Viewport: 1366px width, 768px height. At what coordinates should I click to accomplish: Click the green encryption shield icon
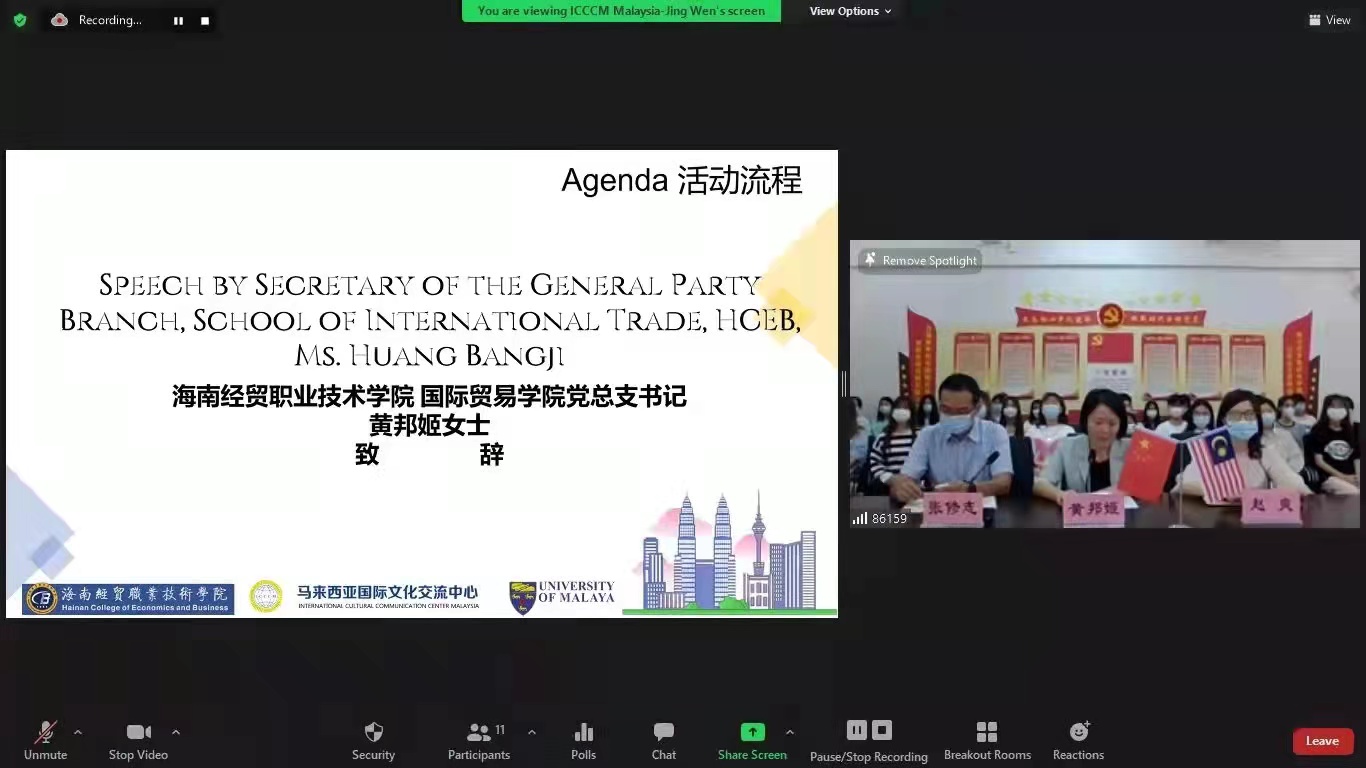coord(20,20)
